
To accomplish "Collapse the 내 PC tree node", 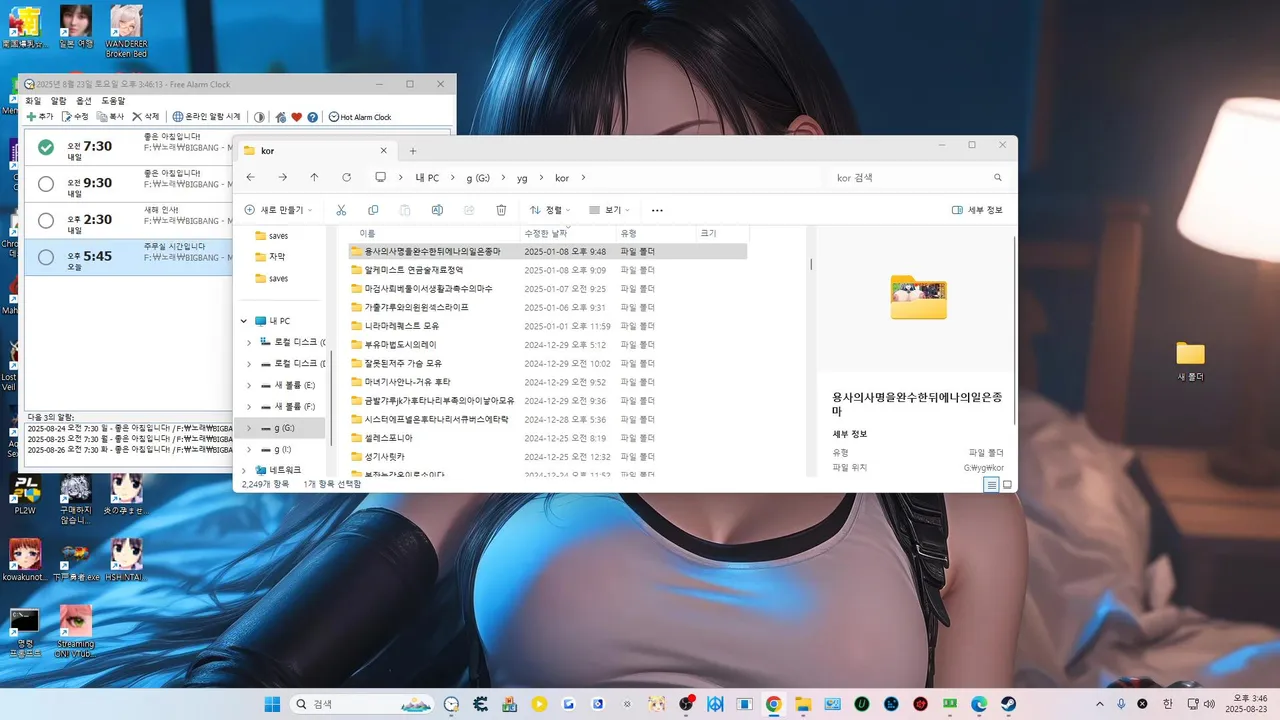I will click(243, 321).
